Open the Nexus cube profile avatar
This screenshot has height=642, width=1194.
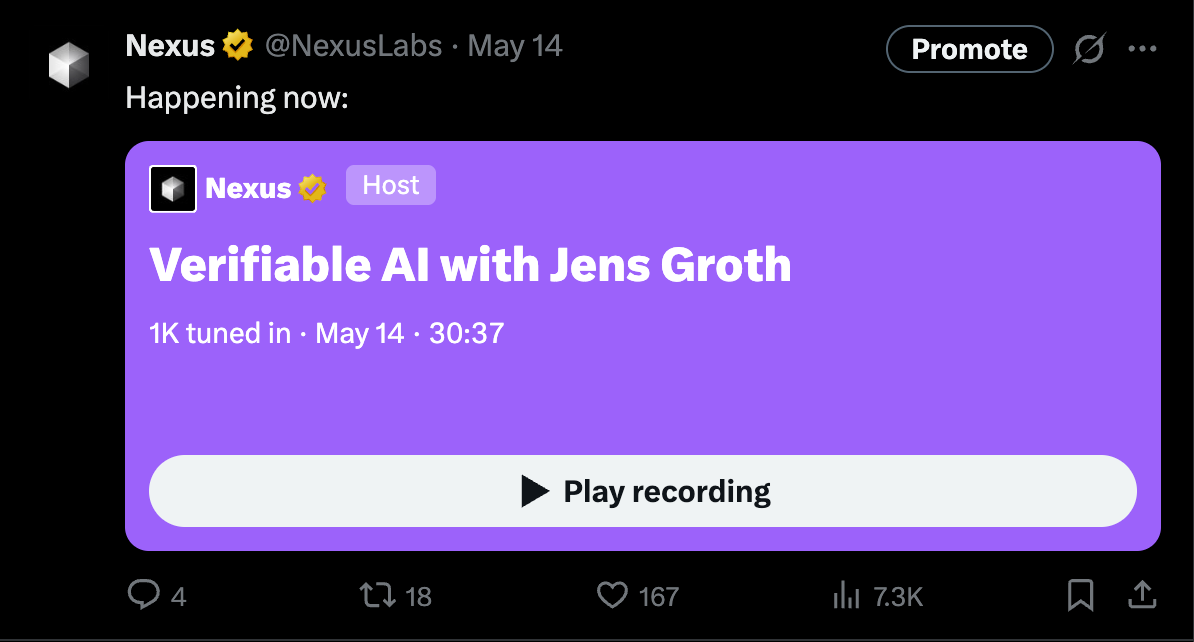[69, 65]
